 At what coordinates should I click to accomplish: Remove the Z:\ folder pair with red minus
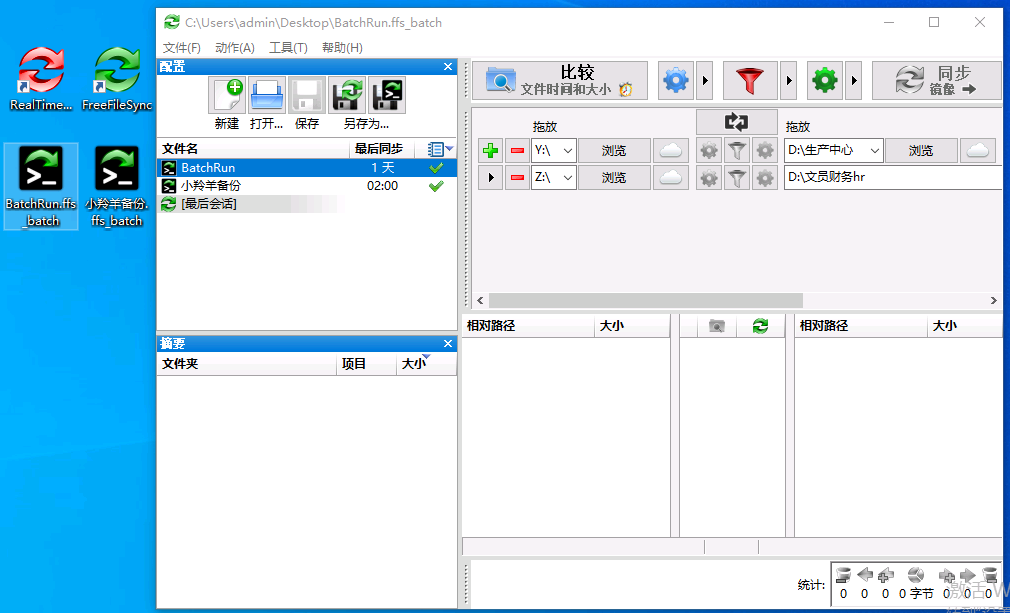click(x=516, y=178)
